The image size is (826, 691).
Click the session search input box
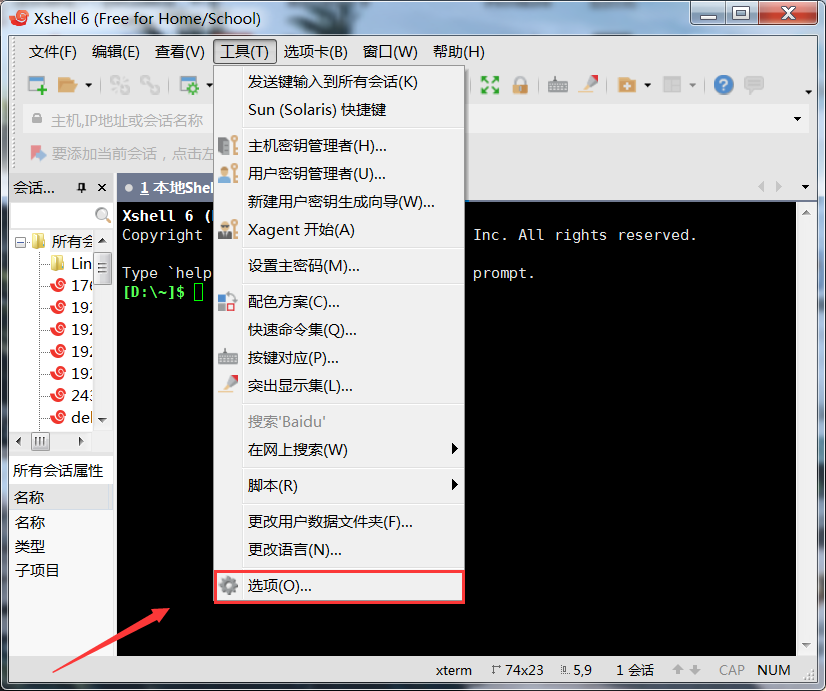pyautogui.click(x=52, y=215)
